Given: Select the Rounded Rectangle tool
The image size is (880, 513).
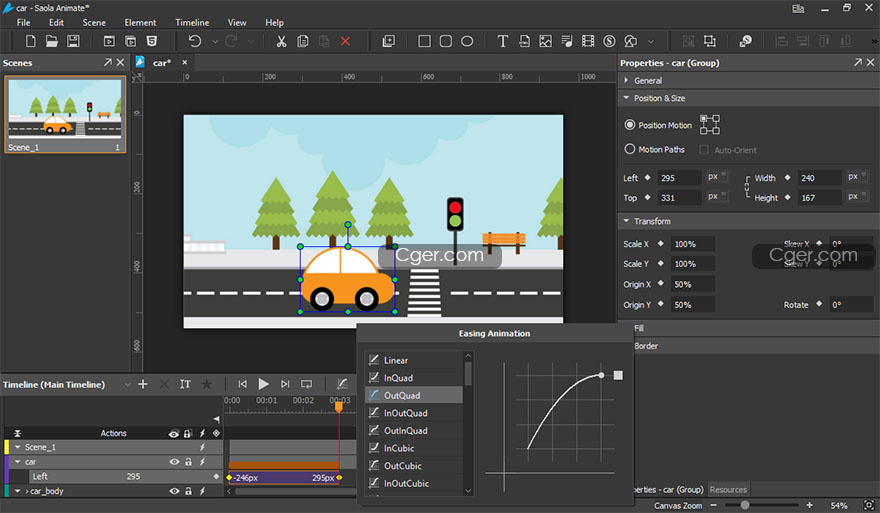Looking at the screenshot, I should tap(446, 41).
